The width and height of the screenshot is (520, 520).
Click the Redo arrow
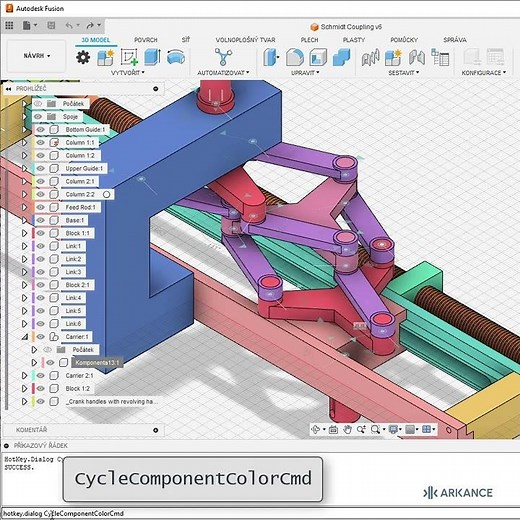(90, 25)
